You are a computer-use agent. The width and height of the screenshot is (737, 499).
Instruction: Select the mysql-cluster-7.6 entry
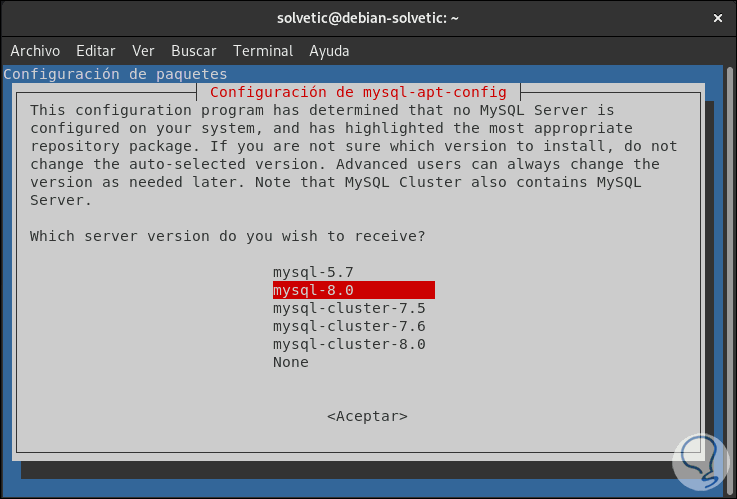[349, 326]
